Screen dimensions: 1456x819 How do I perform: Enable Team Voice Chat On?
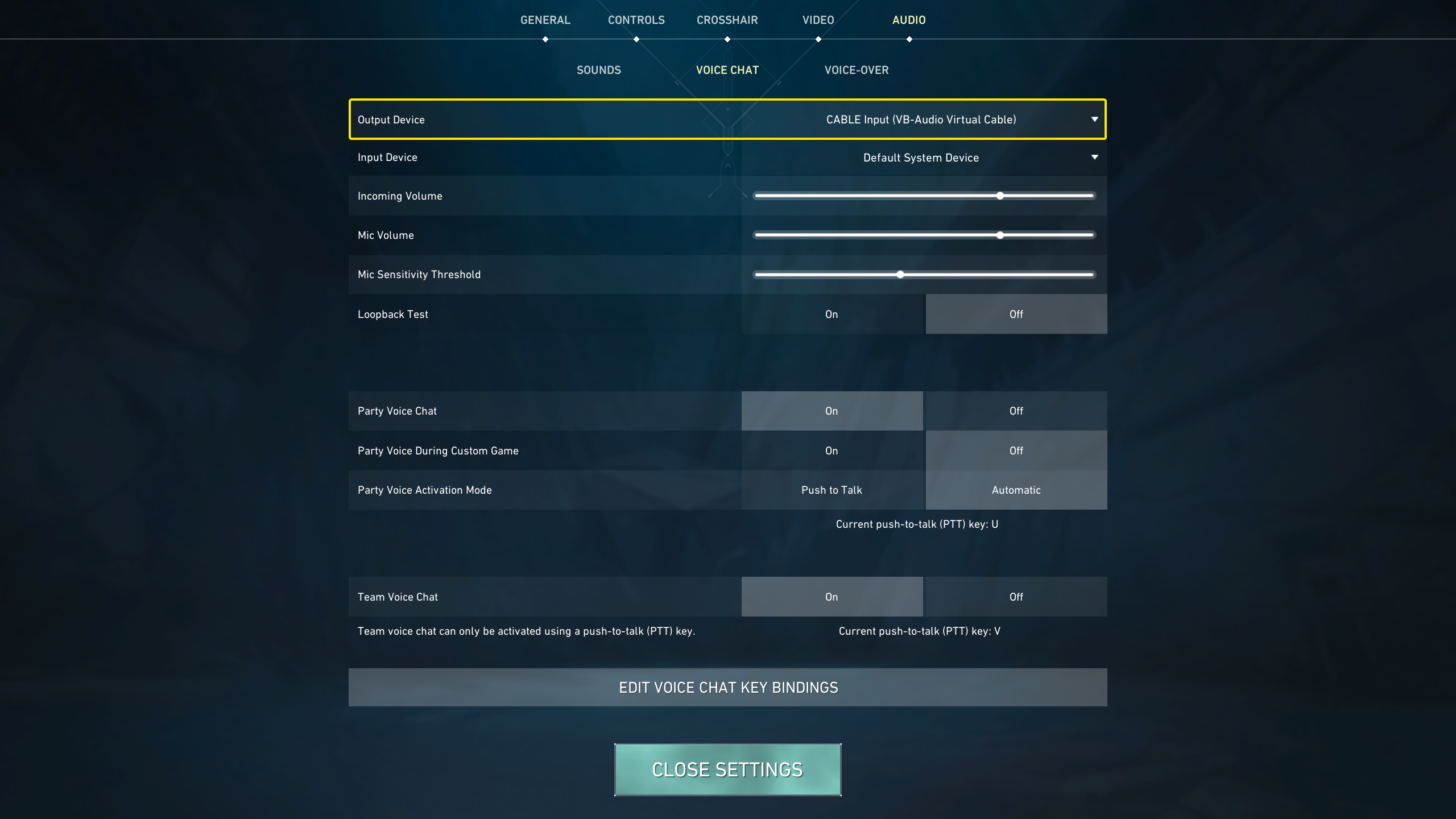point(831,596)
